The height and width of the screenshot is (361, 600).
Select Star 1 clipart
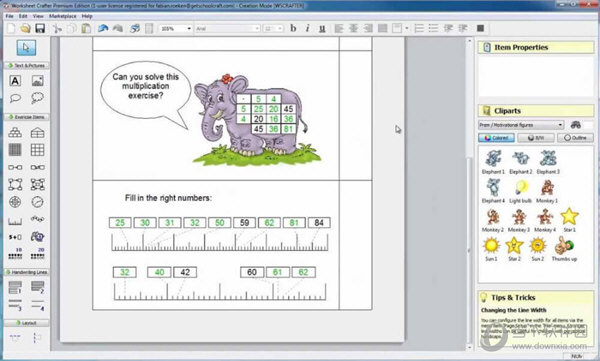[569, 220]
